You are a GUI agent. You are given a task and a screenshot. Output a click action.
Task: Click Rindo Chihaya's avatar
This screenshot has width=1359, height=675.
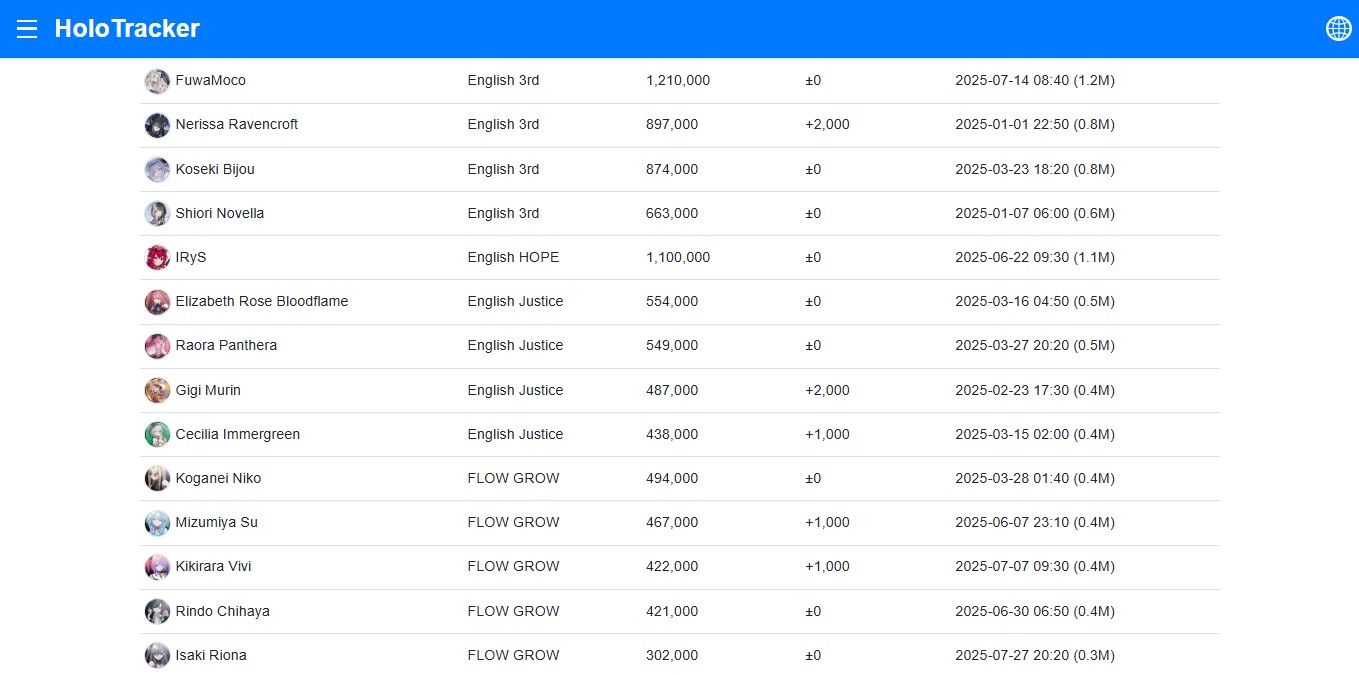(x=157, y=612)
